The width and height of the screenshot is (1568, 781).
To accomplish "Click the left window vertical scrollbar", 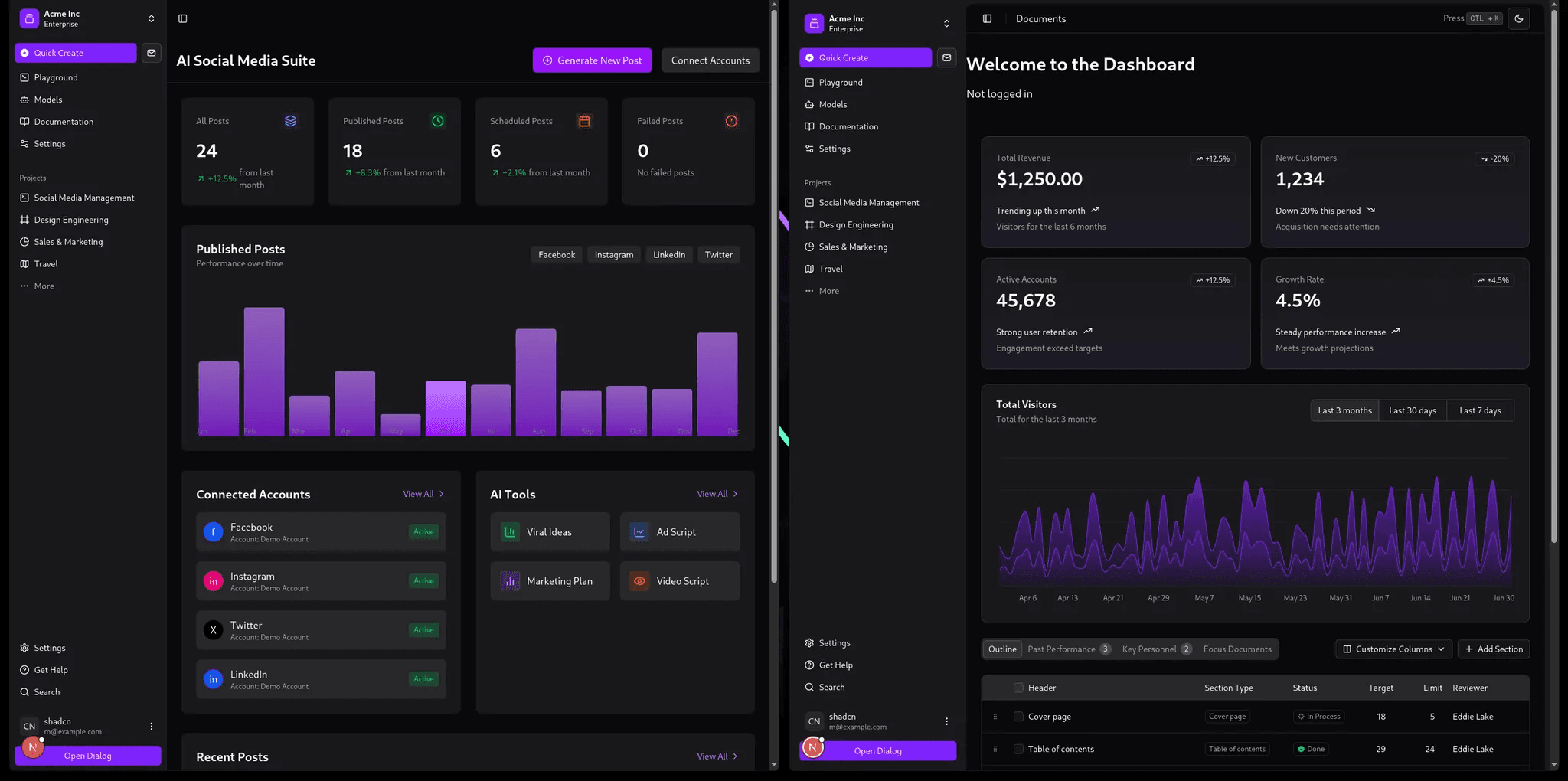I will (773, 295).
